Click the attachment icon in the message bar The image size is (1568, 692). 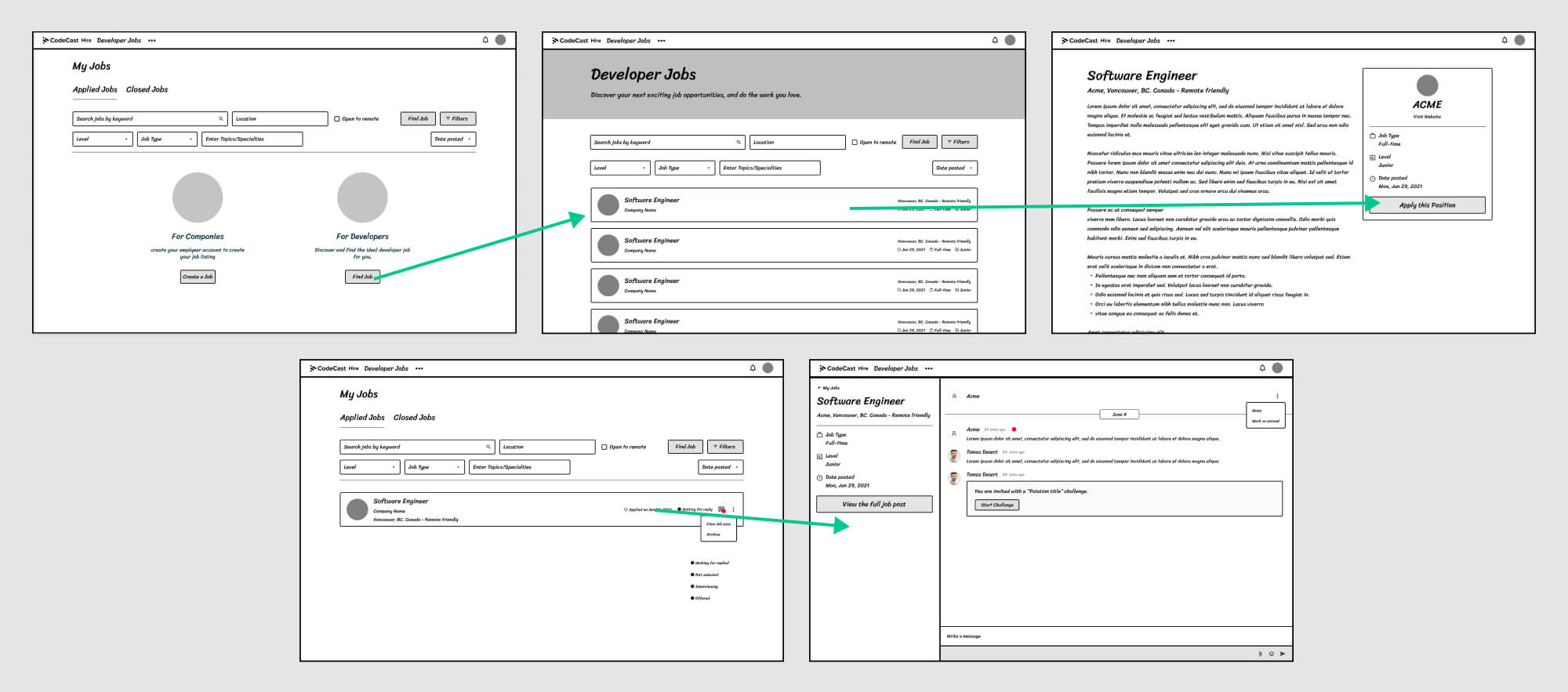click(x=1260, y=654)
